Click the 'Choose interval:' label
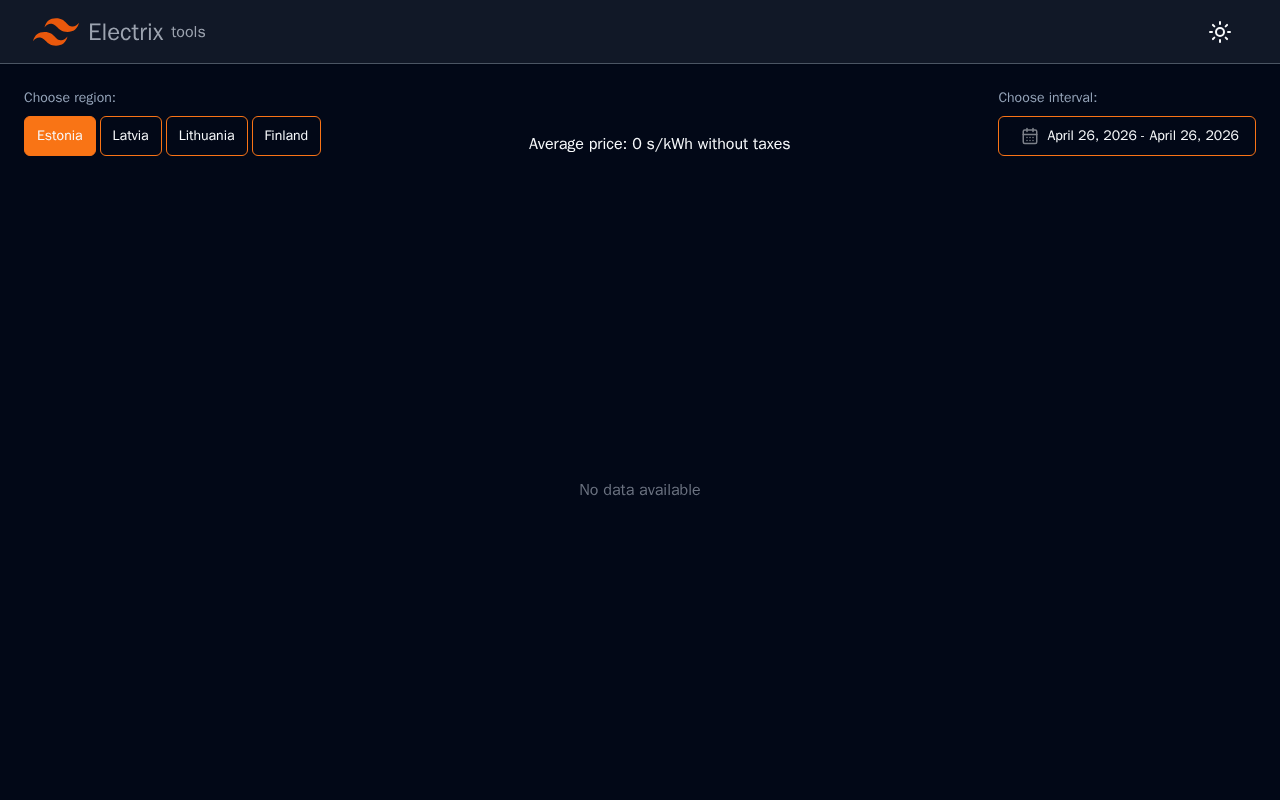This screenshot has height=800, width=1280. coord(1048,98)
